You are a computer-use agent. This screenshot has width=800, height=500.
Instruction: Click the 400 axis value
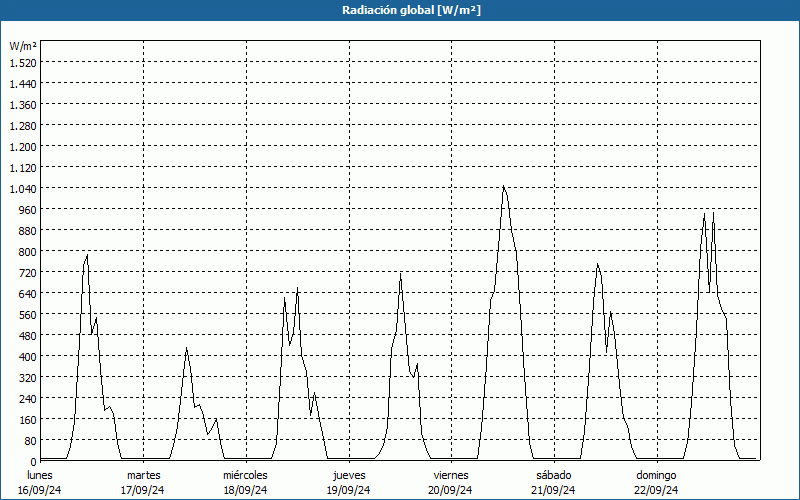(28, 357)
